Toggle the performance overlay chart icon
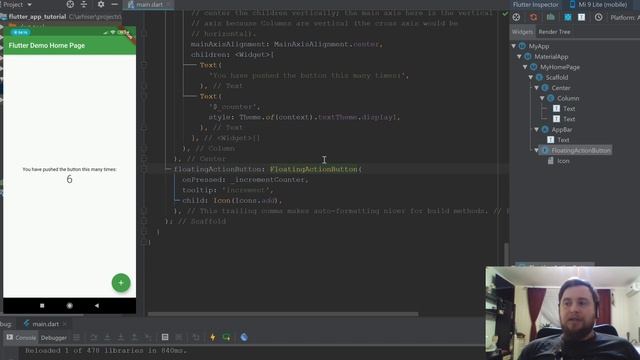 [551, 17]
